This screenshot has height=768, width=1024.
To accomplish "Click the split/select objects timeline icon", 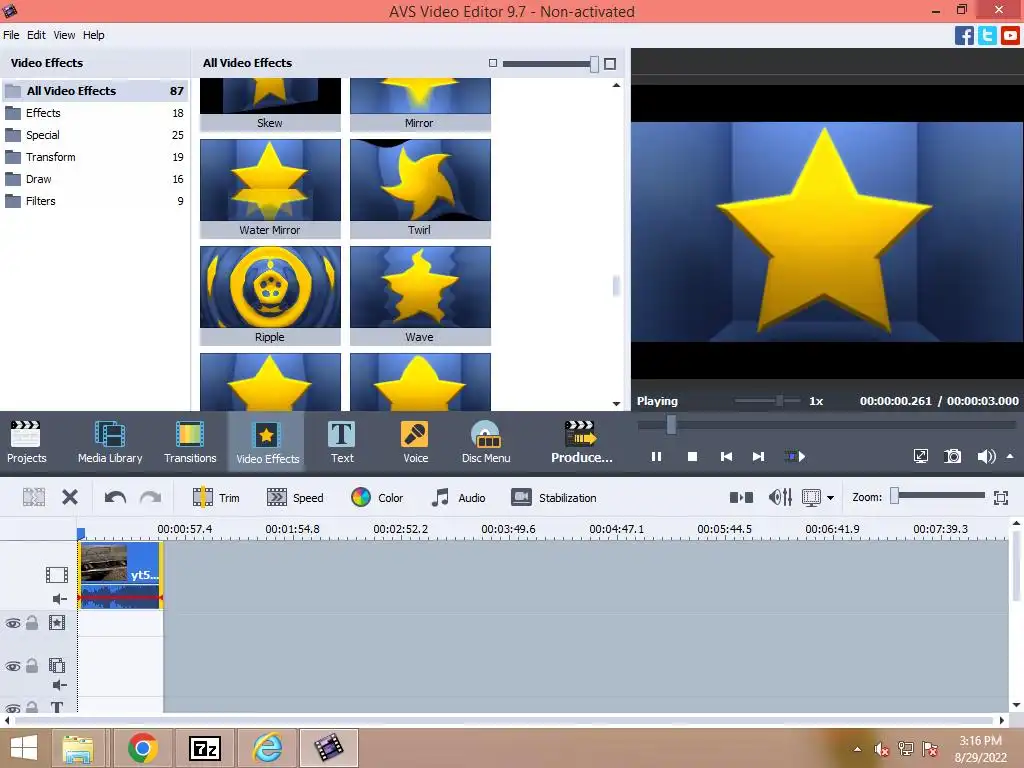I will click(34, 498).
